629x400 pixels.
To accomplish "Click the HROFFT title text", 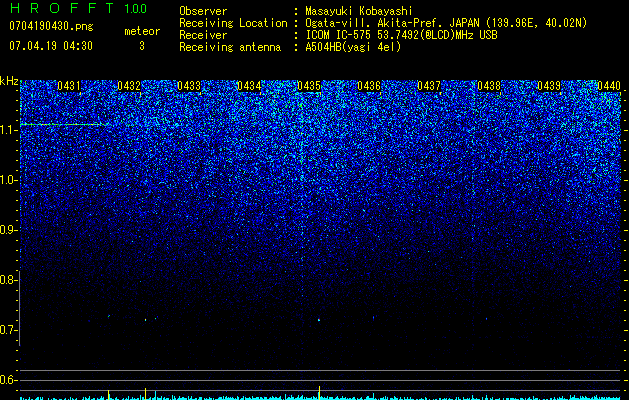I will (62, 8).
